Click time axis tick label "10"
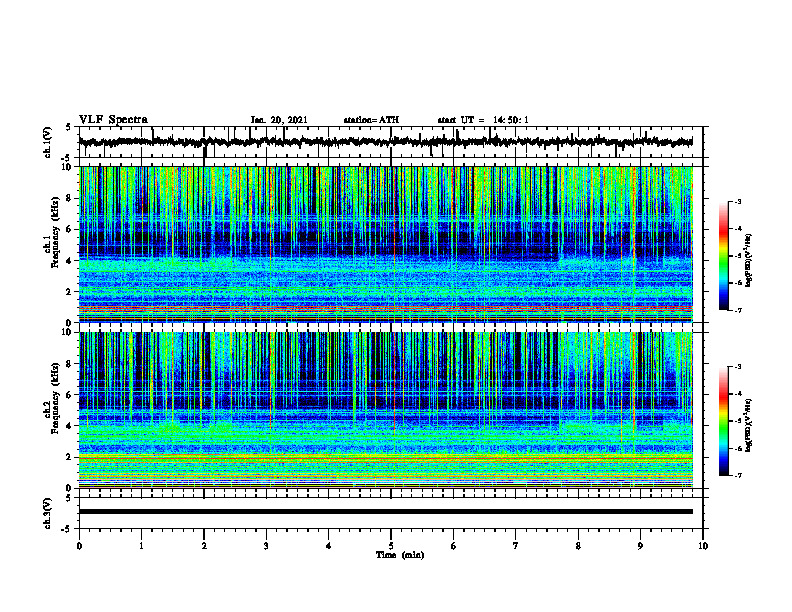Screen dimensions: 792x612 (x=703, y=546)
